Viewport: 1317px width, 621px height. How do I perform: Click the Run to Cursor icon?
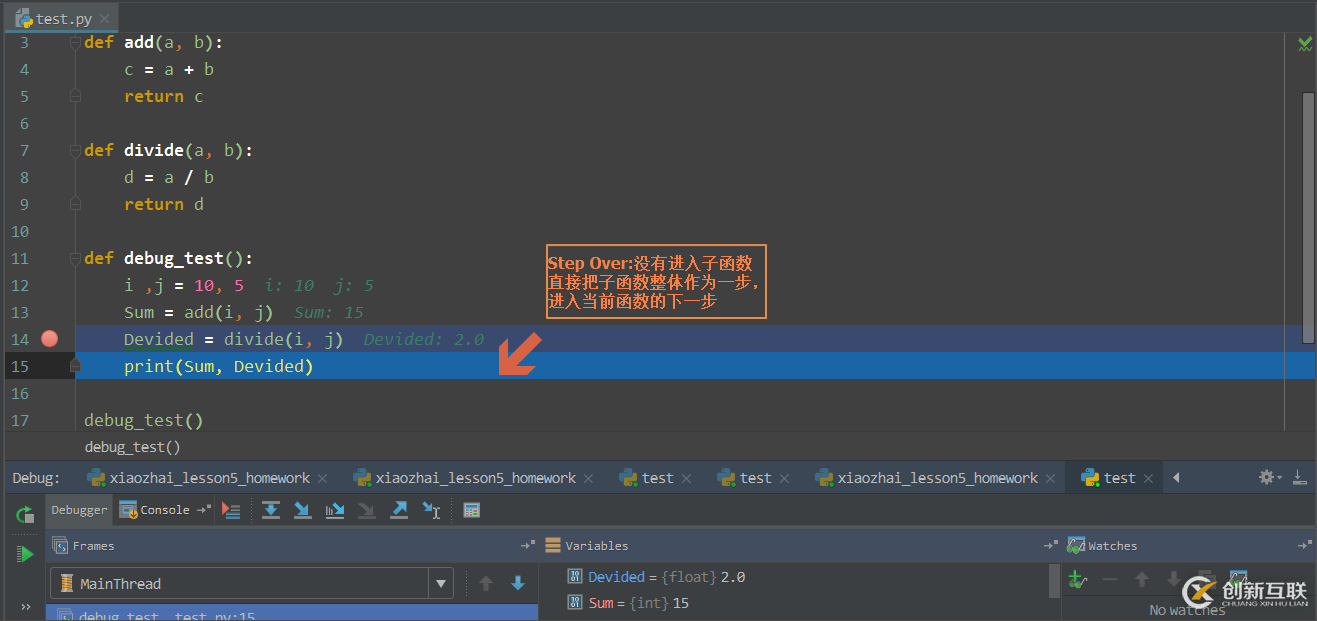pyautogui.click(x=431, y=510)
